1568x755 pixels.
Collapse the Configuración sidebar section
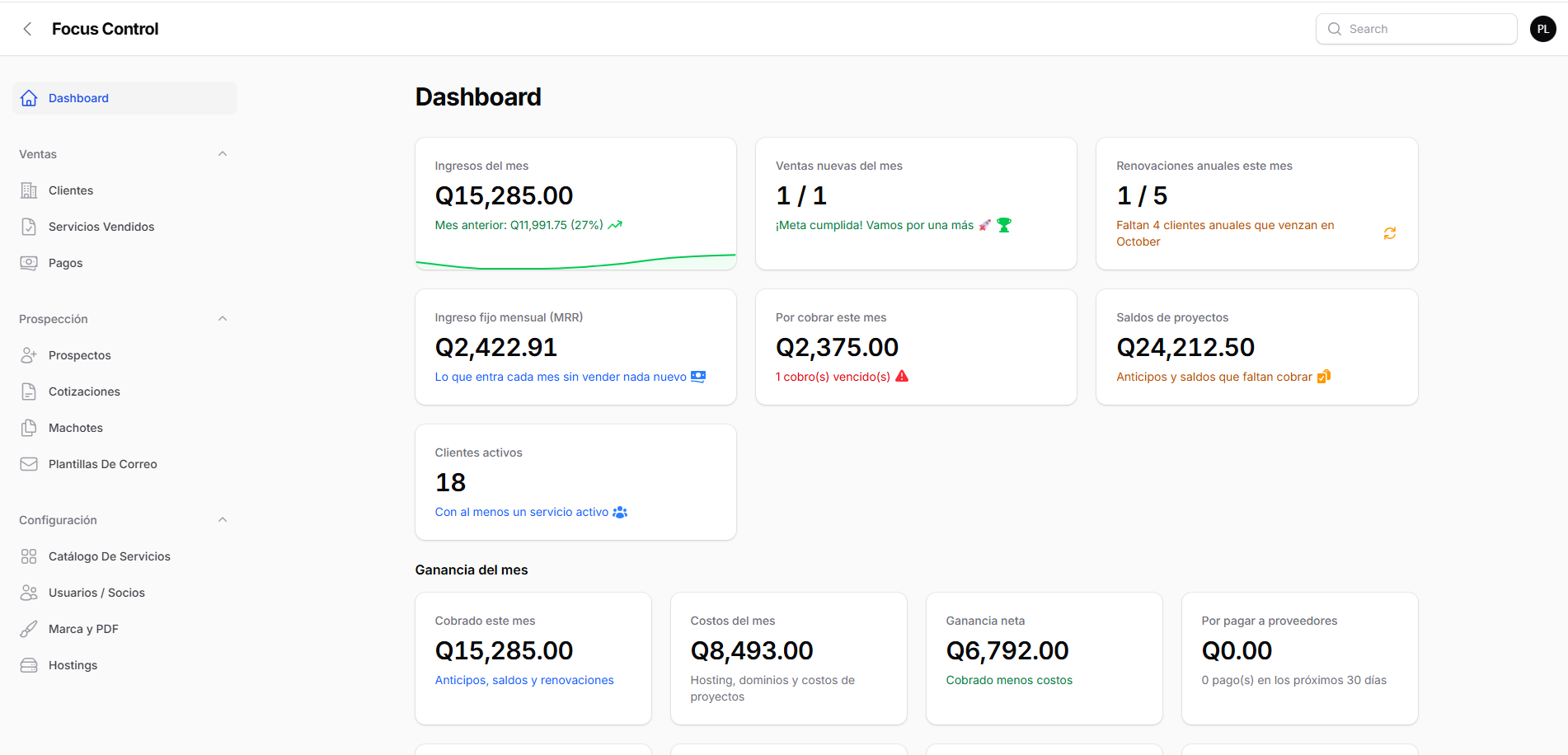(223, 520)
